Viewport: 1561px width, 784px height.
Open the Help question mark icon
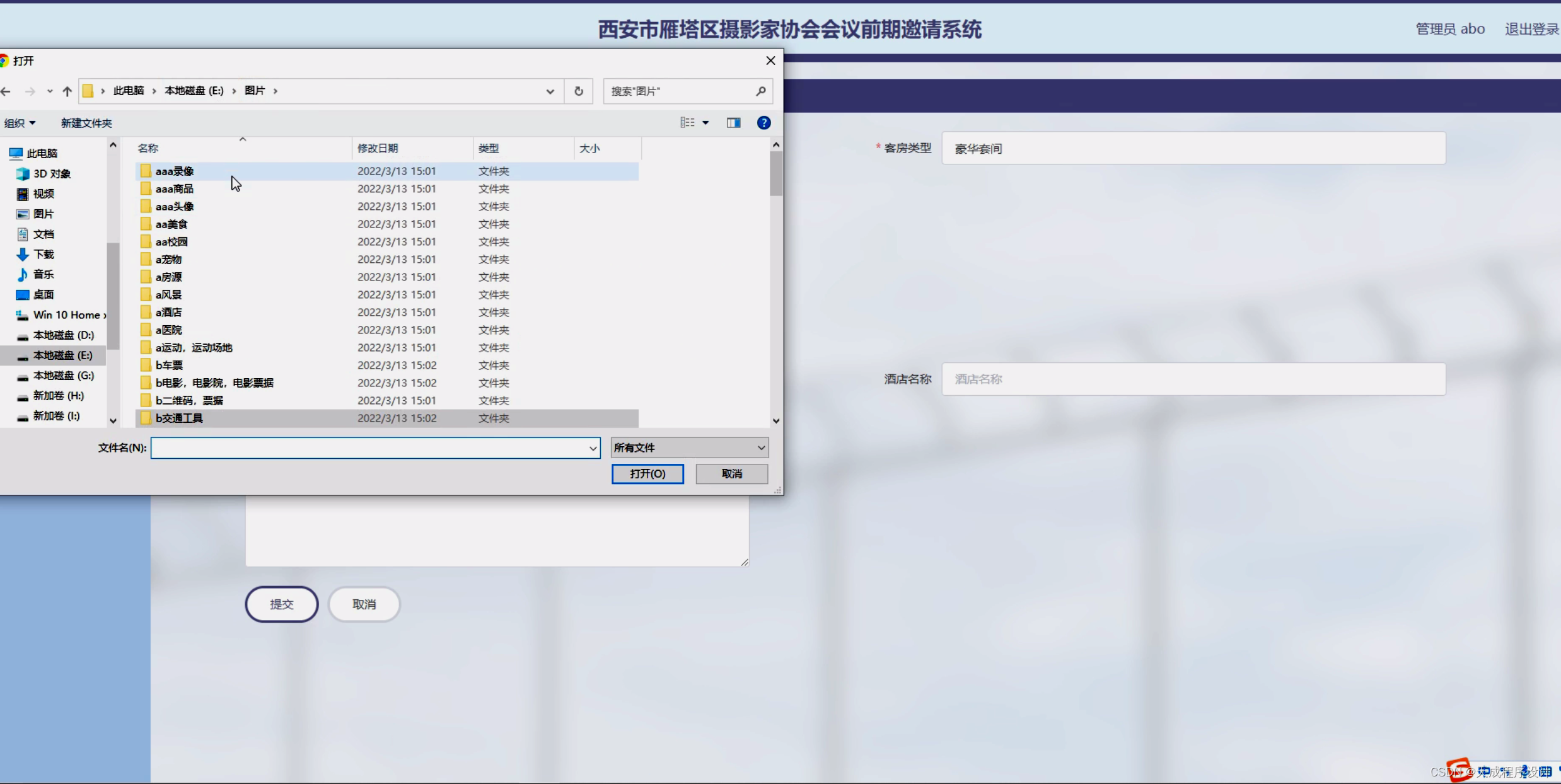tap(763, 122)
